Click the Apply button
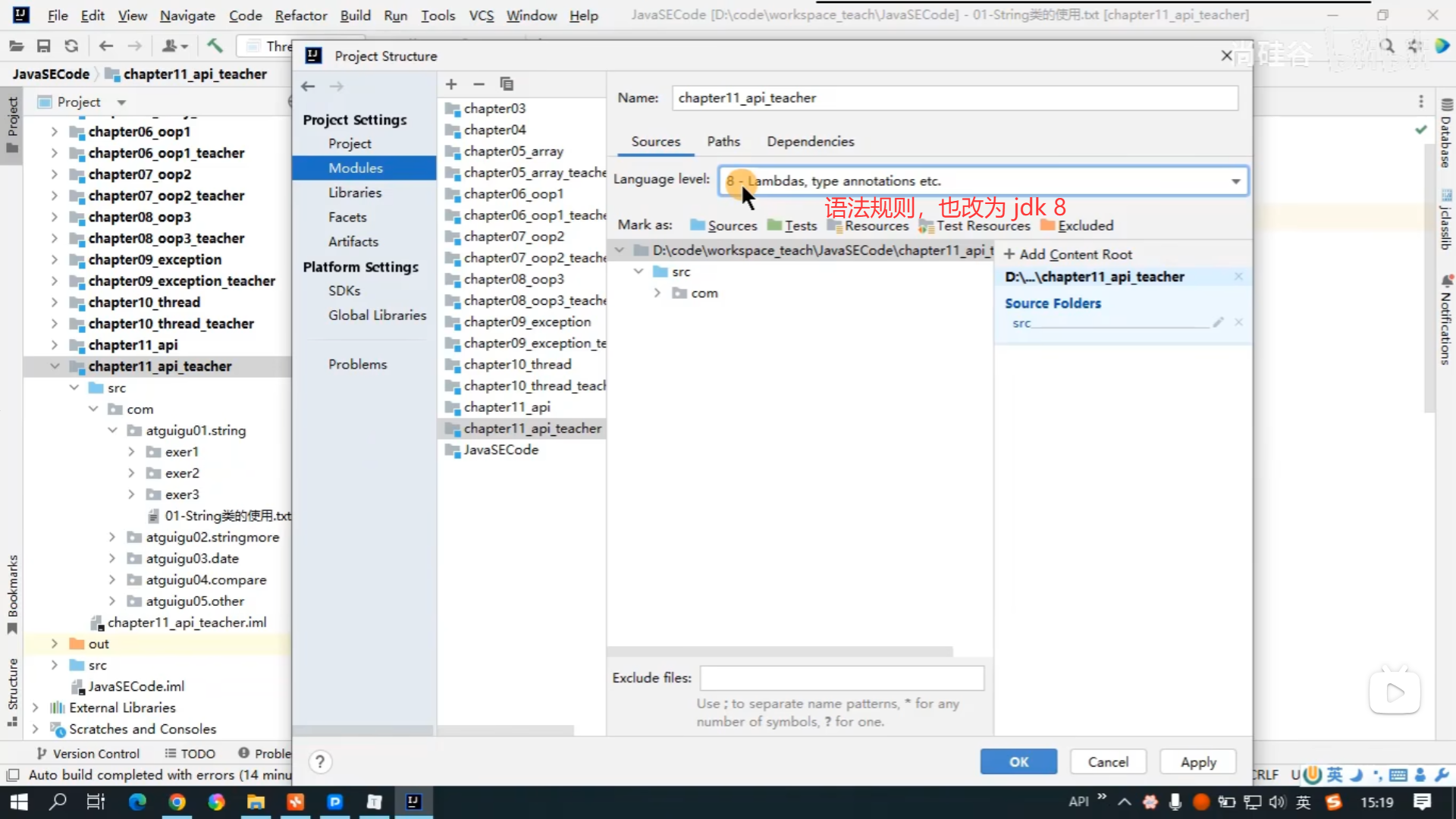Viewport: 1456px width, 819px height. click(1197, 762)
